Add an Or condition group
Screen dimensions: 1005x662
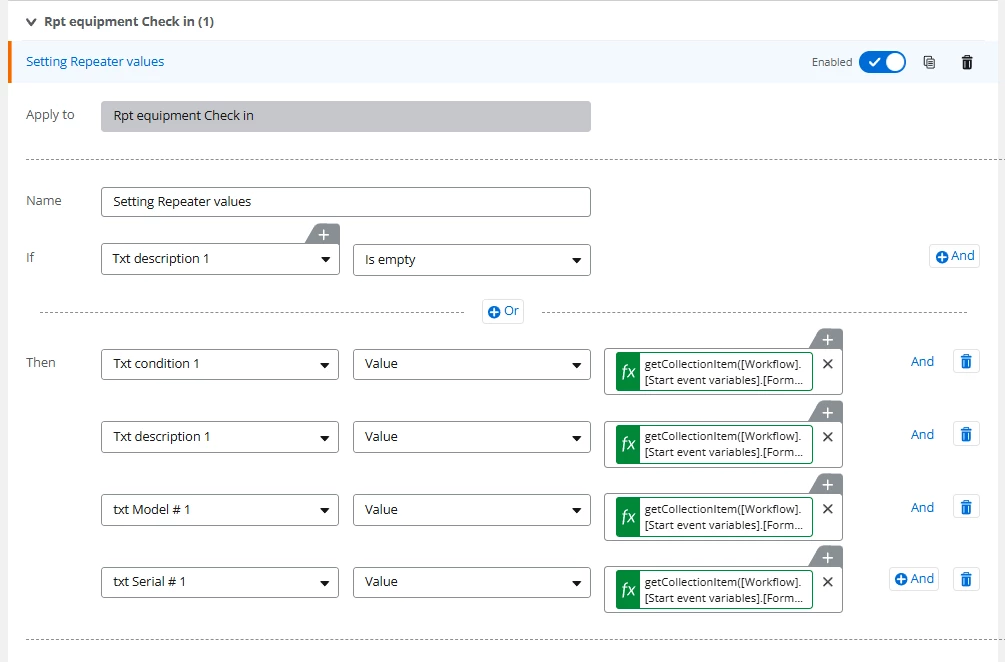tap(502, 311)
